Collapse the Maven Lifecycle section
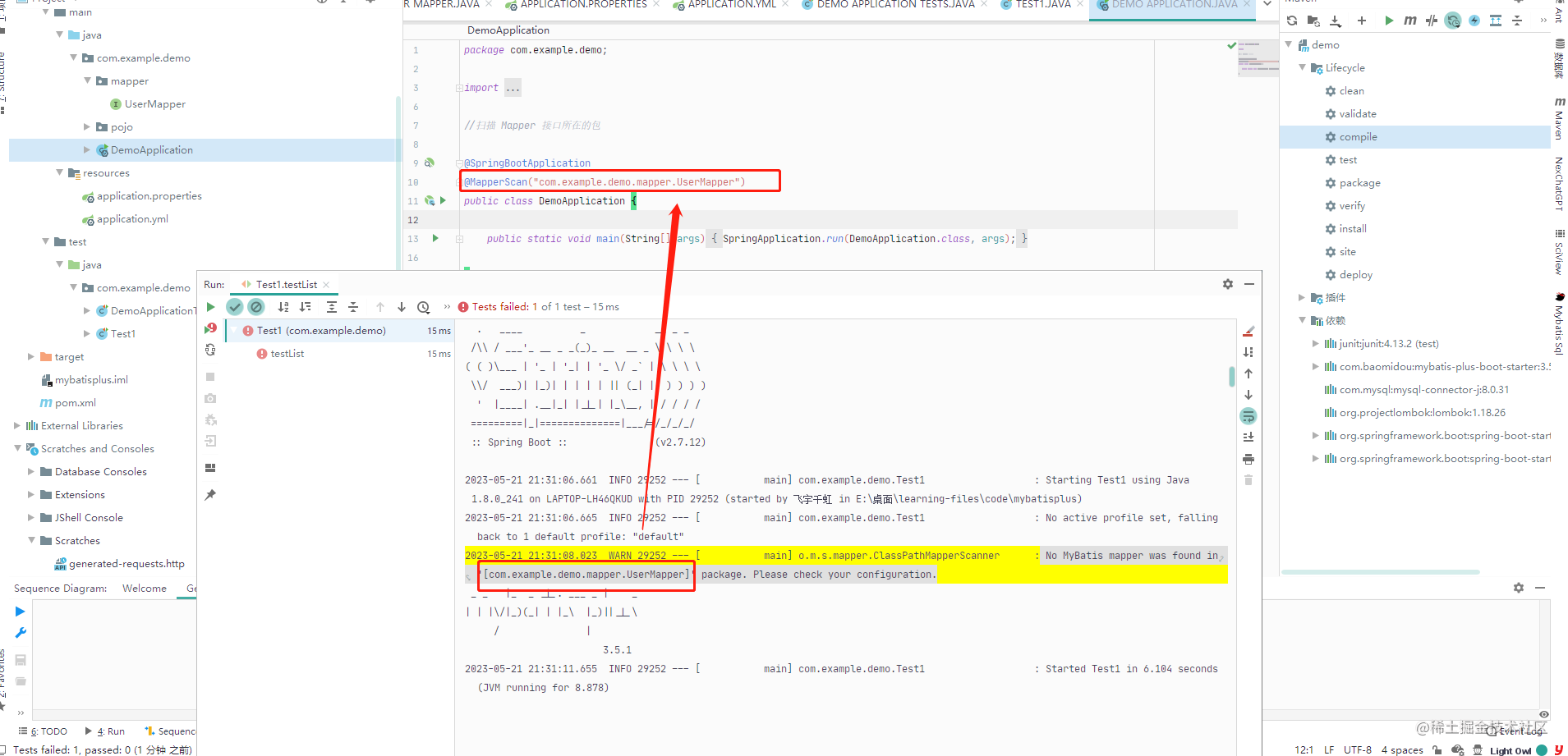 tap(1301, 67)
